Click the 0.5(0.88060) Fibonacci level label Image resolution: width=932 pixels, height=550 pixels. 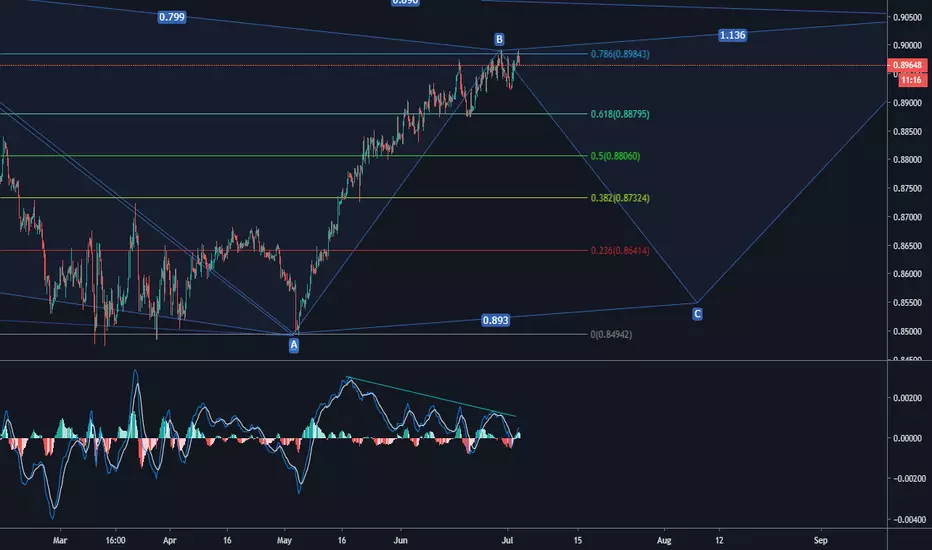[x=615, y=156]
